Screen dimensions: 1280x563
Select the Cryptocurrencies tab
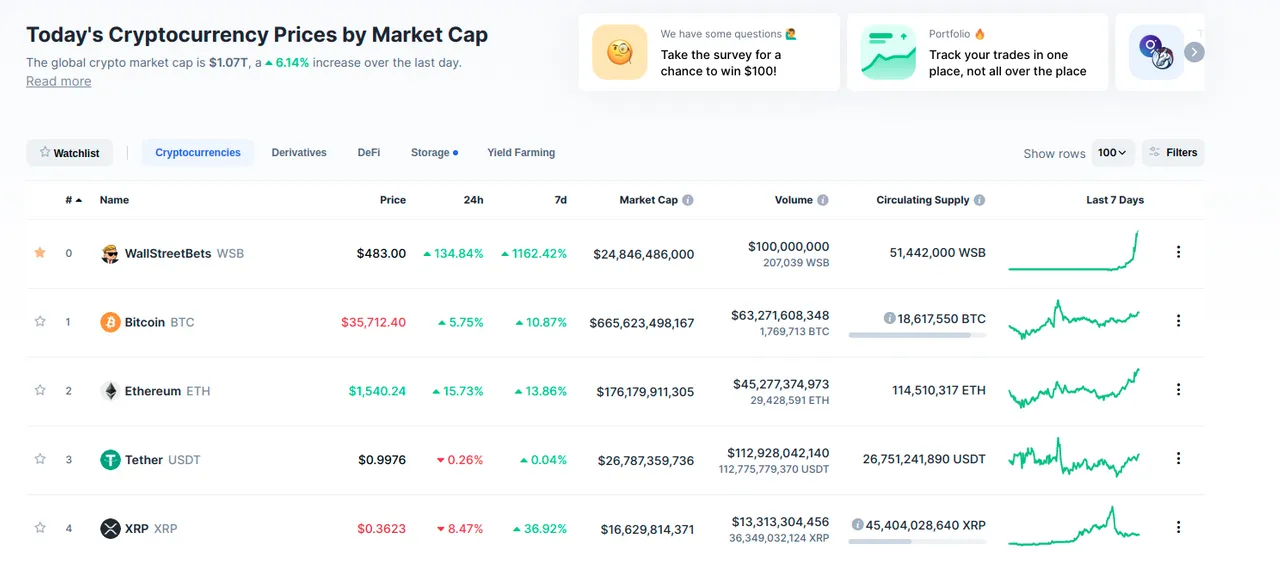coord(198,153)
